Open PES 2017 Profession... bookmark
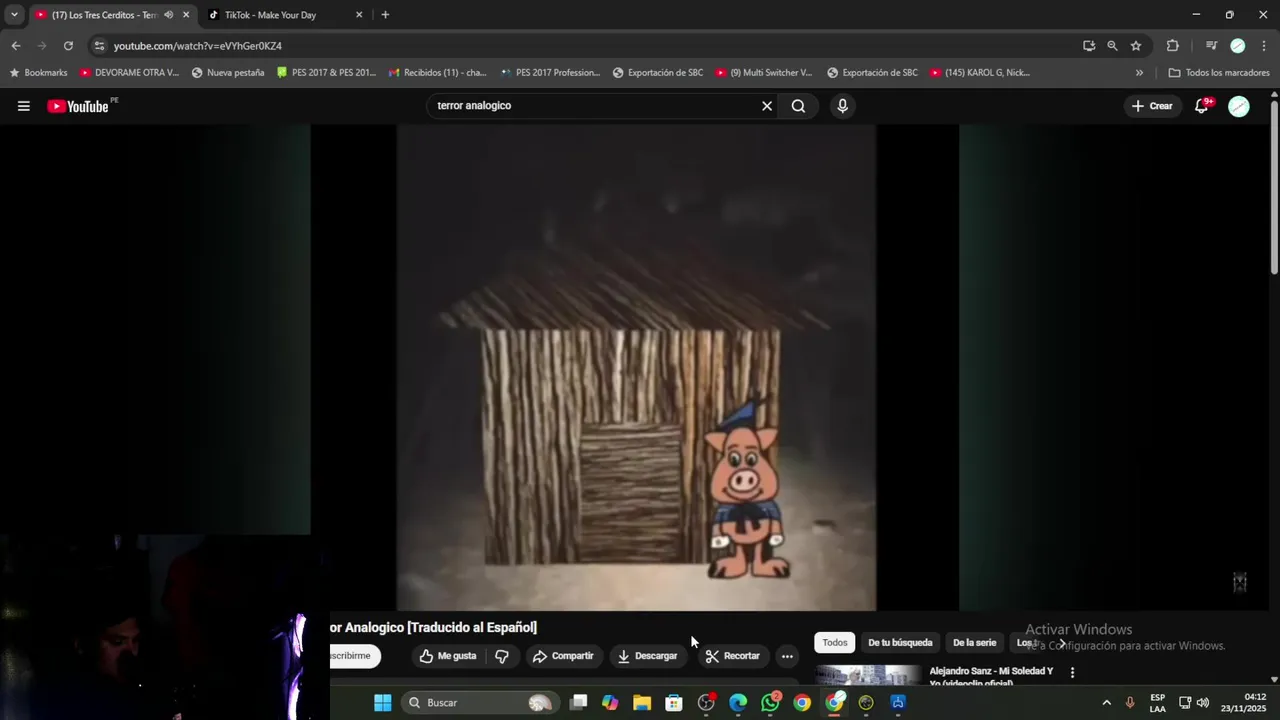The height and width of the screenshot is (720, 1280). (550, 73)
